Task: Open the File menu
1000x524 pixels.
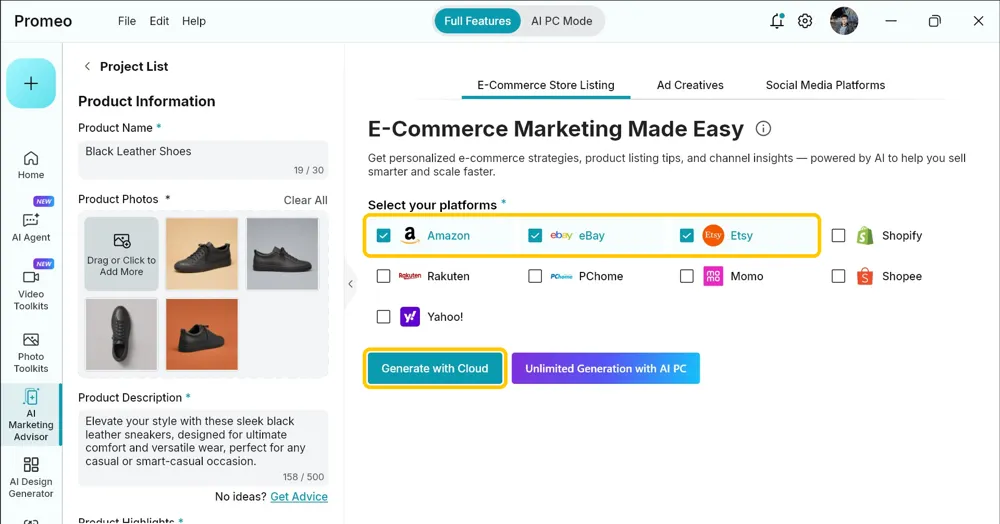Action: (127, 21)
